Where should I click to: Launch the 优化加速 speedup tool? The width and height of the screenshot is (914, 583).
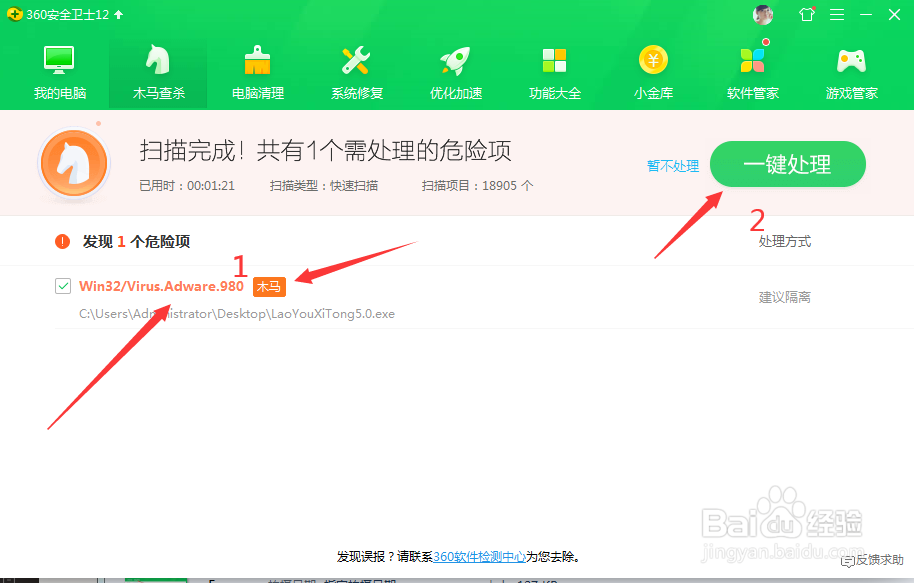[x=455, y=70]
